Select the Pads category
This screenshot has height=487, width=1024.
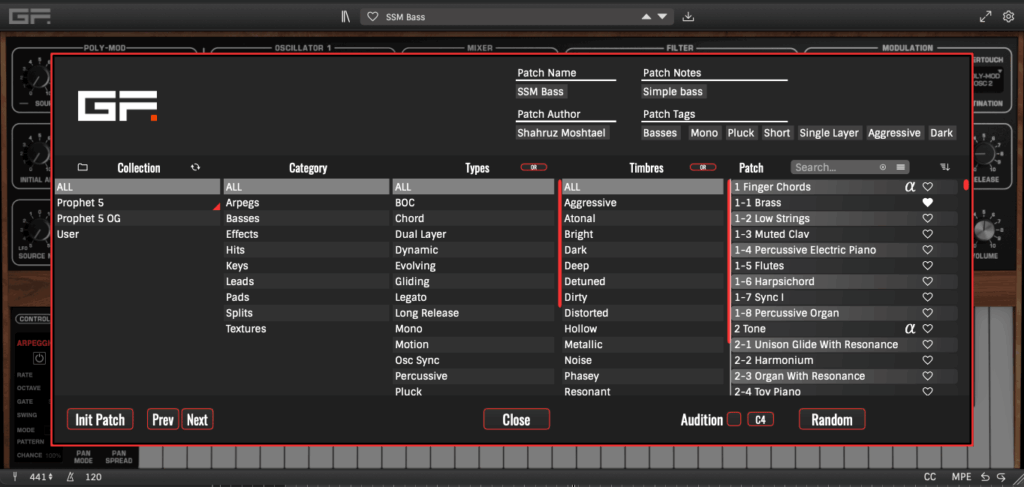(x=306, y=298)
